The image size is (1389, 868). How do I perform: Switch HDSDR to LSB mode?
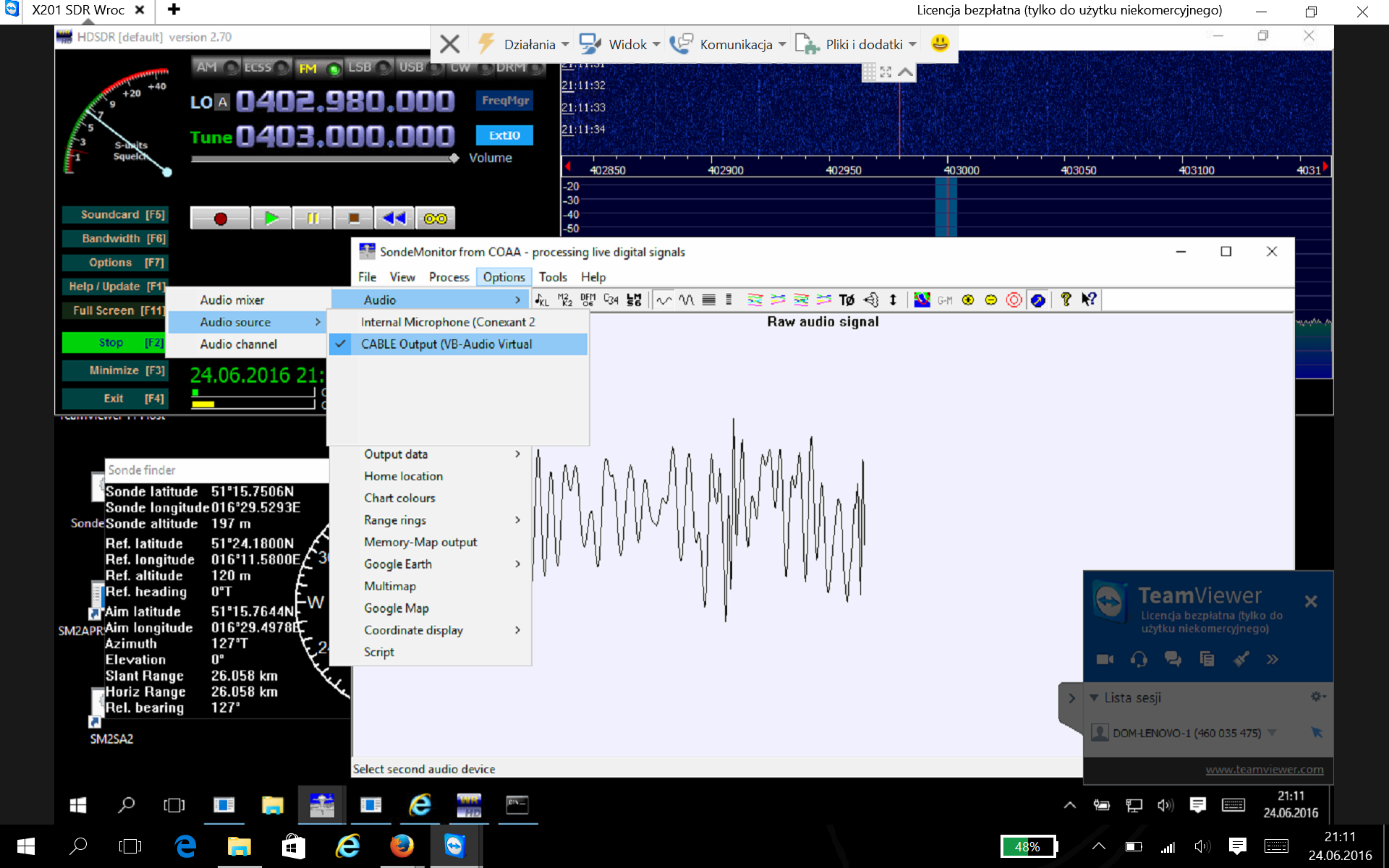[369, 67]
